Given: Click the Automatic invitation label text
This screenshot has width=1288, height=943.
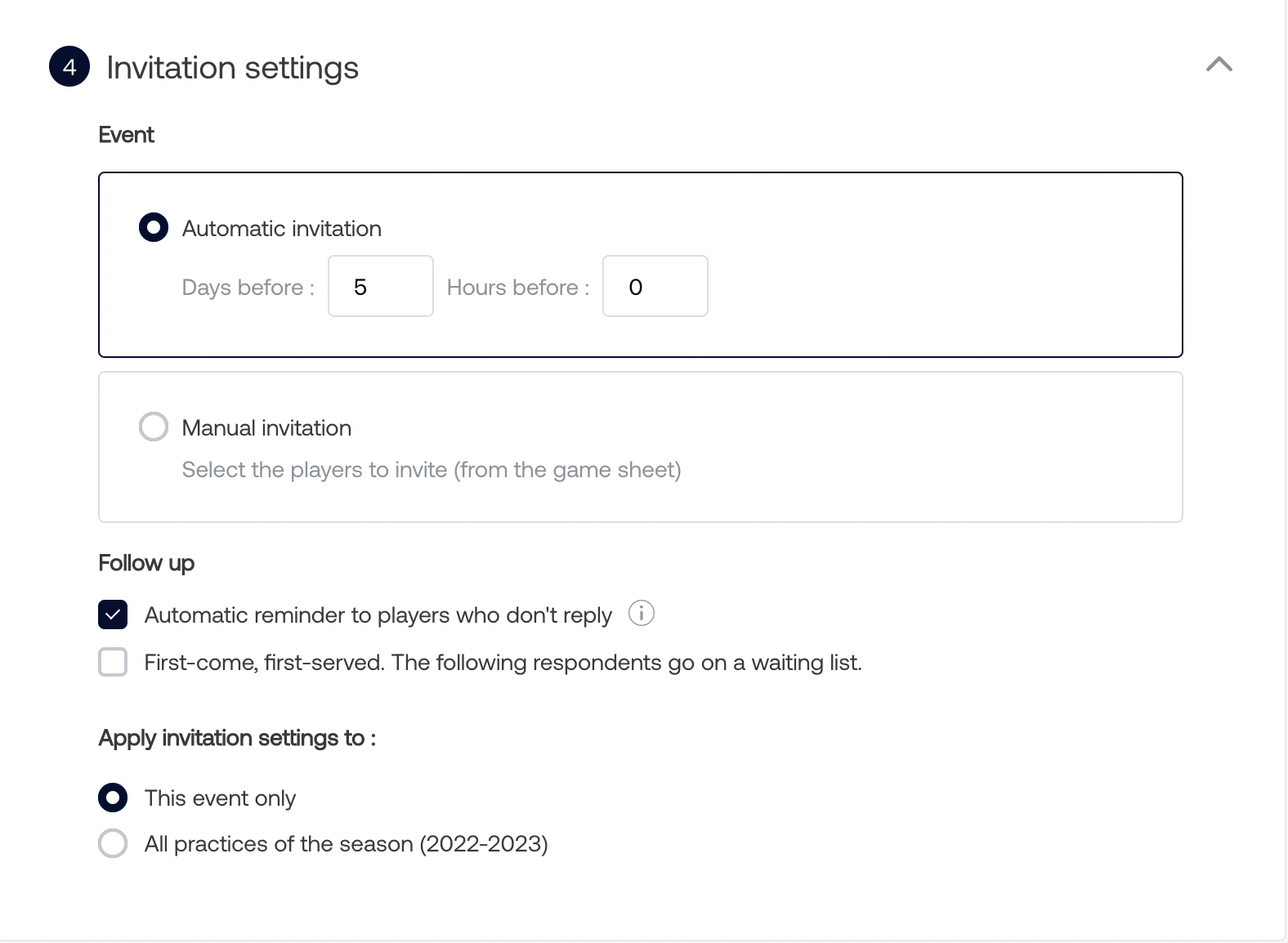Looking at the screenshot, I should click(281, 229).
